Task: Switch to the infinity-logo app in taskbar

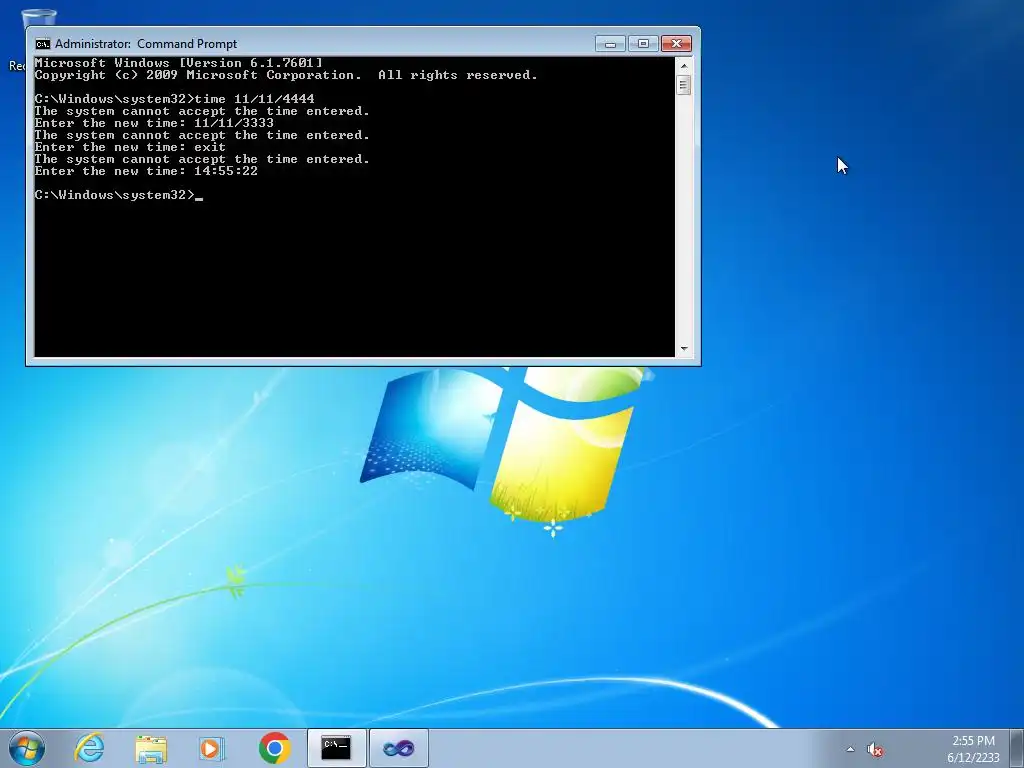Action: 399,748
